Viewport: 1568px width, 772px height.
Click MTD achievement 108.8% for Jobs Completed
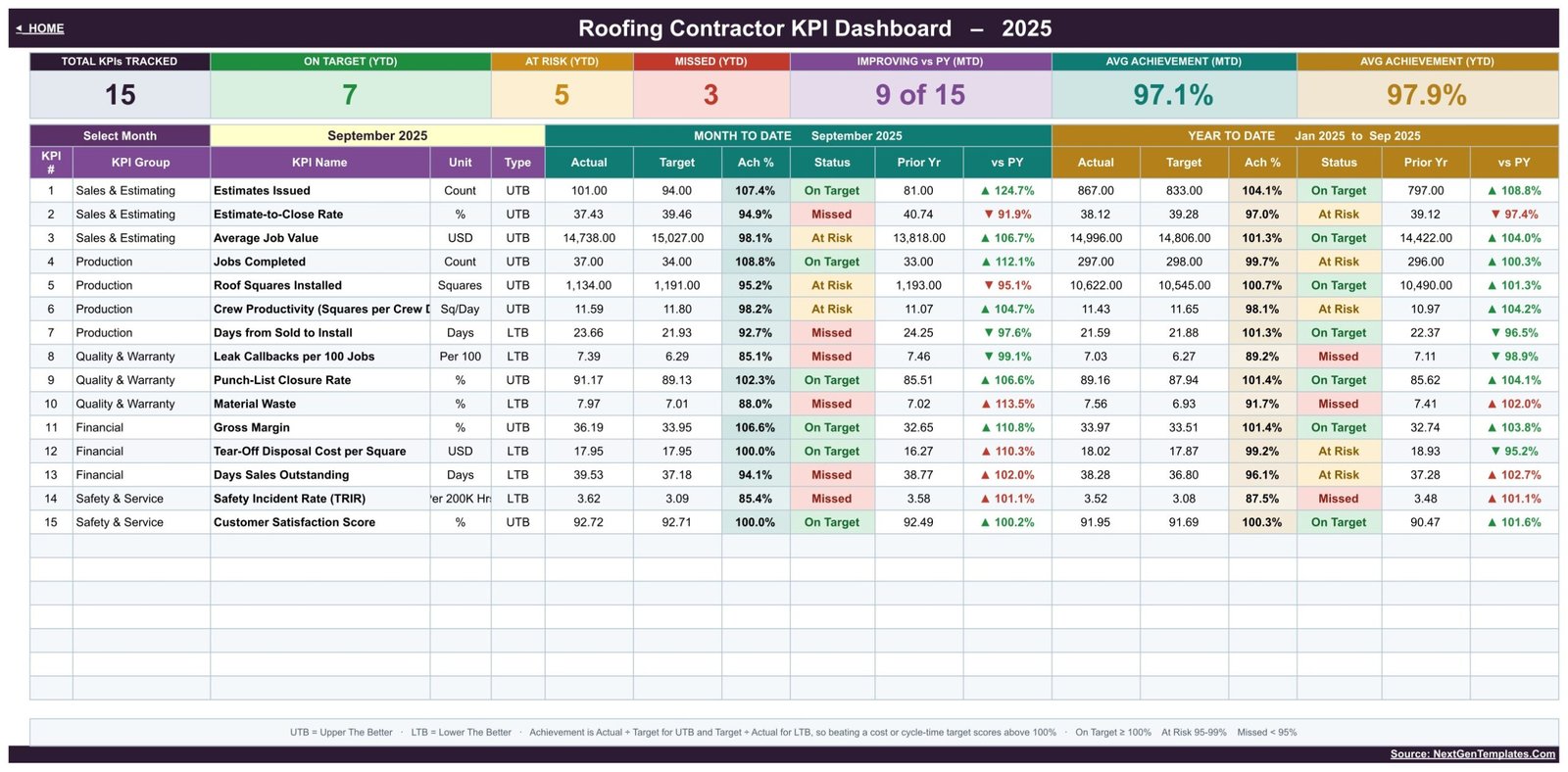[756, 262]
